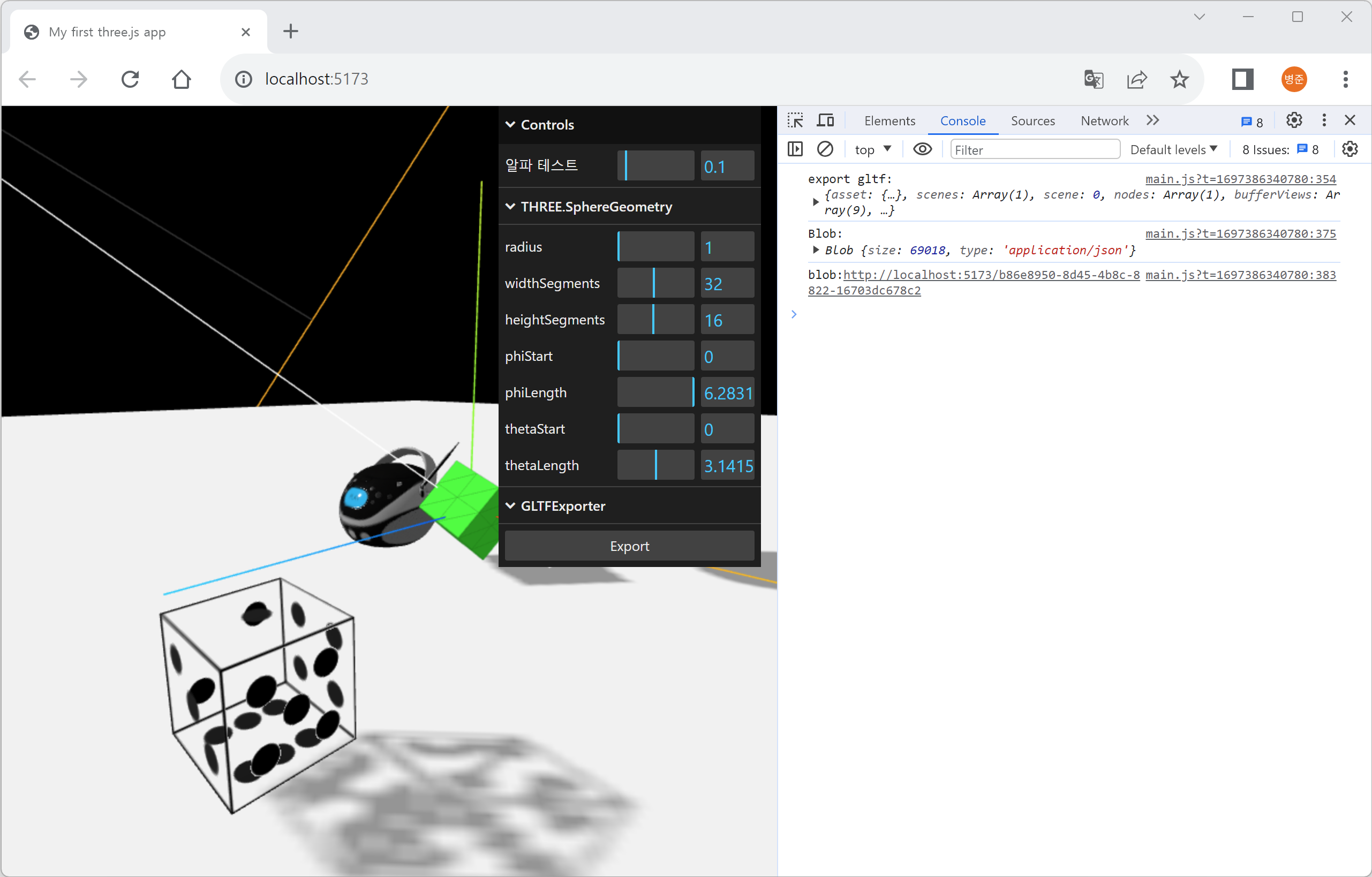Open DevTools settings gear icon
Screen dimensions: 1372x877
click(1293, 120)
